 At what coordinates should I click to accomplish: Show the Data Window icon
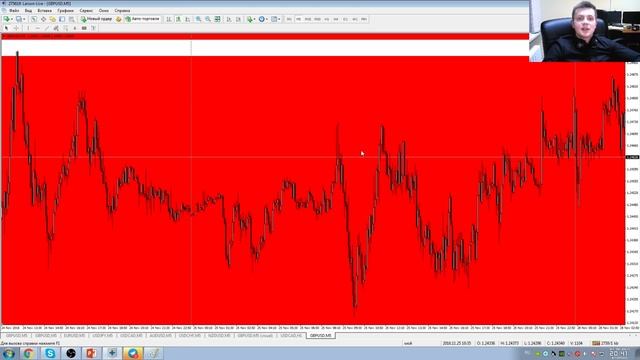pyautogui.click(x=43, y=19)
